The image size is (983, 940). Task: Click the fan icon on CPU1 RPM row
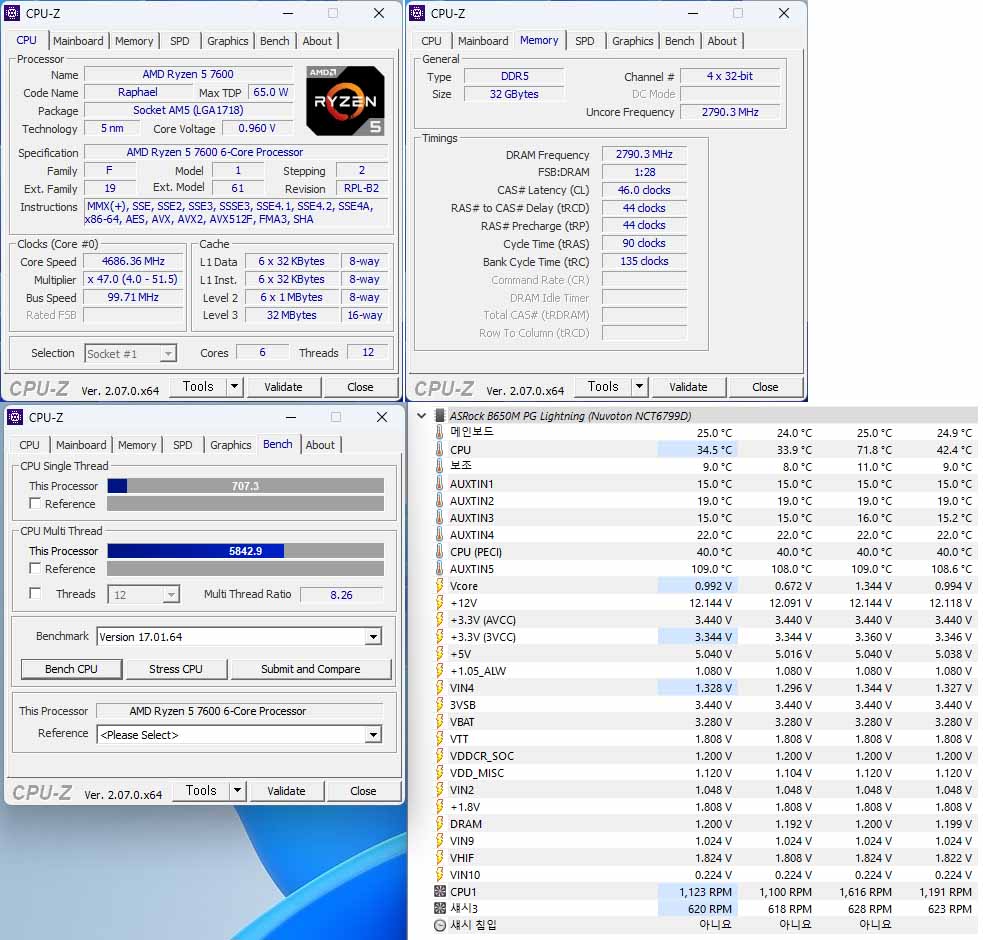click(439, 891)
